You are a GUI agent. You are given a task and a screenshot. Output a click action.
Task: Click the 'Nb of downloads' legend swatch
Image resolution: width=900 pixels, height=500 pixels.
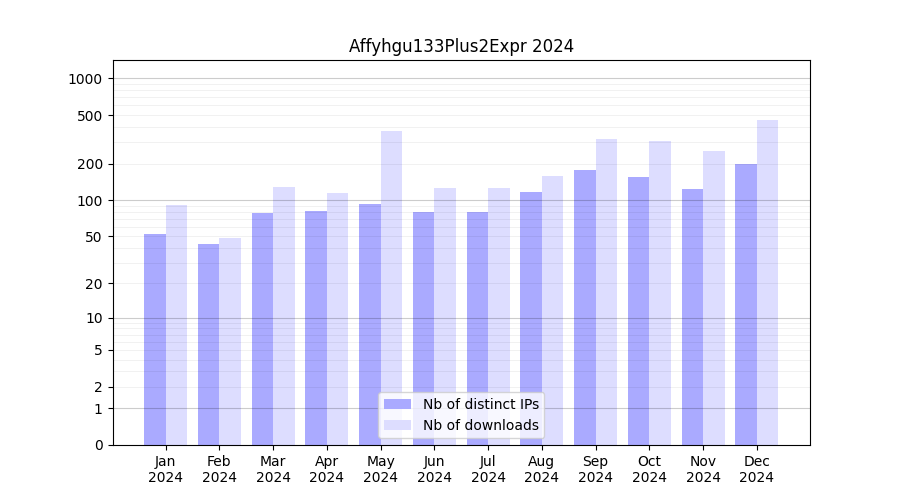(x=397, y=425)
